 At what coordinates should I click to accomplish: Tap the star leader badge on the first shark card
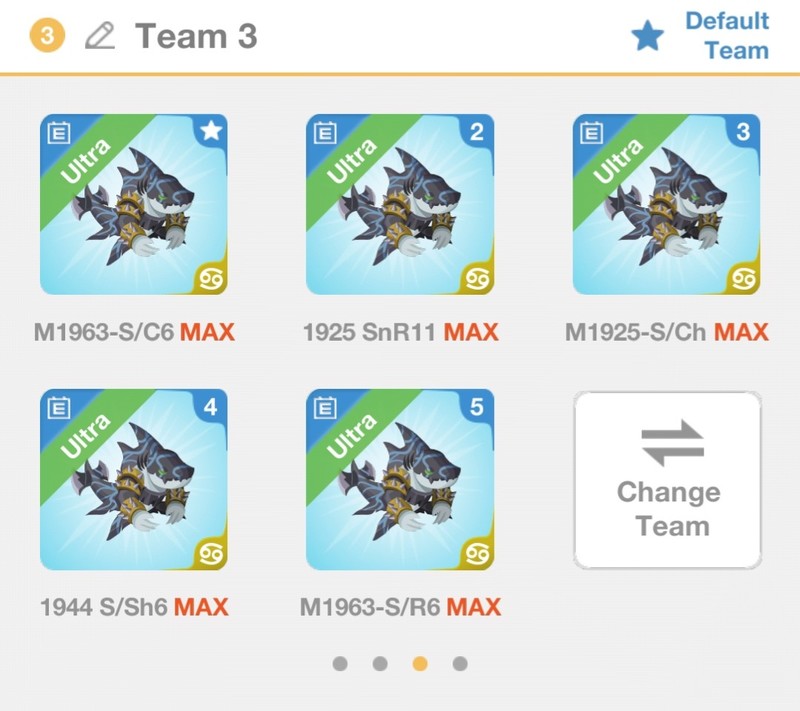point(211,131)
